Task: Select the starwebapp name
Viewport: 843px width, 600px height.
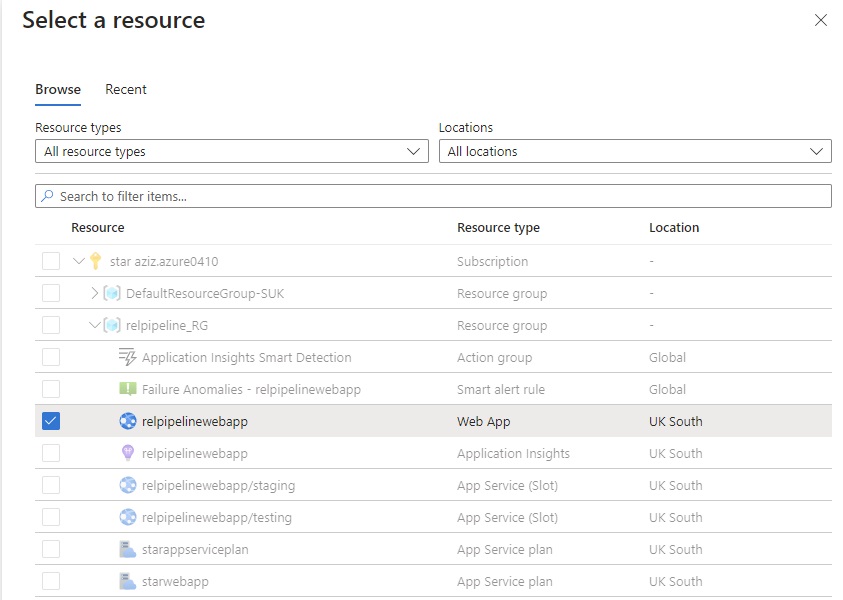Action: (x=175, y=581)
